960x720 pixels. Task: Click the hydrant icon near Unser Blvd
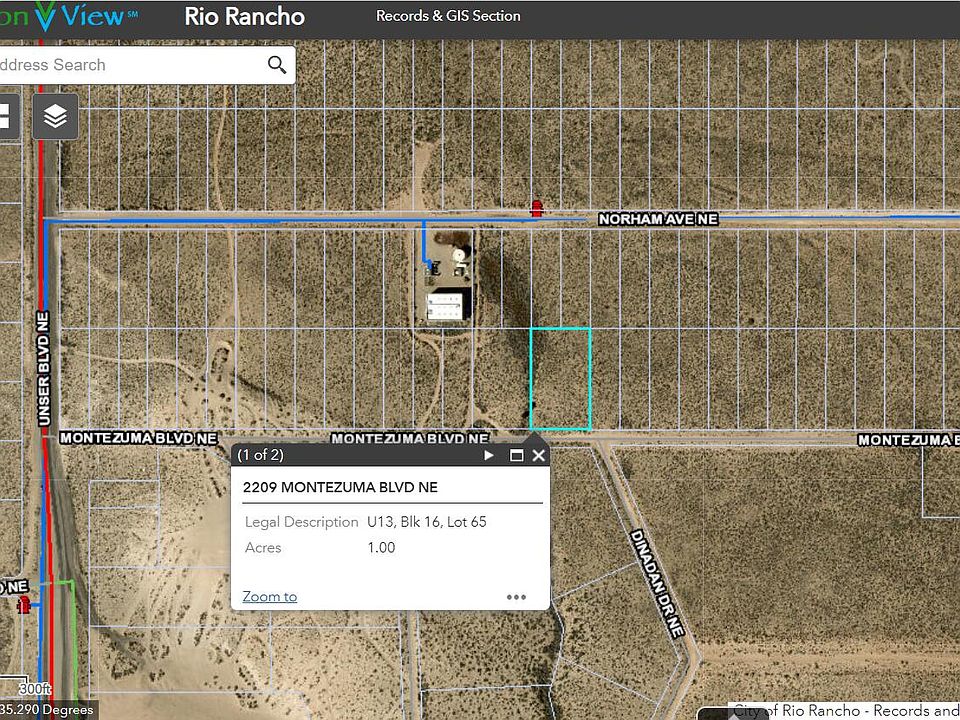pos(24,602)
